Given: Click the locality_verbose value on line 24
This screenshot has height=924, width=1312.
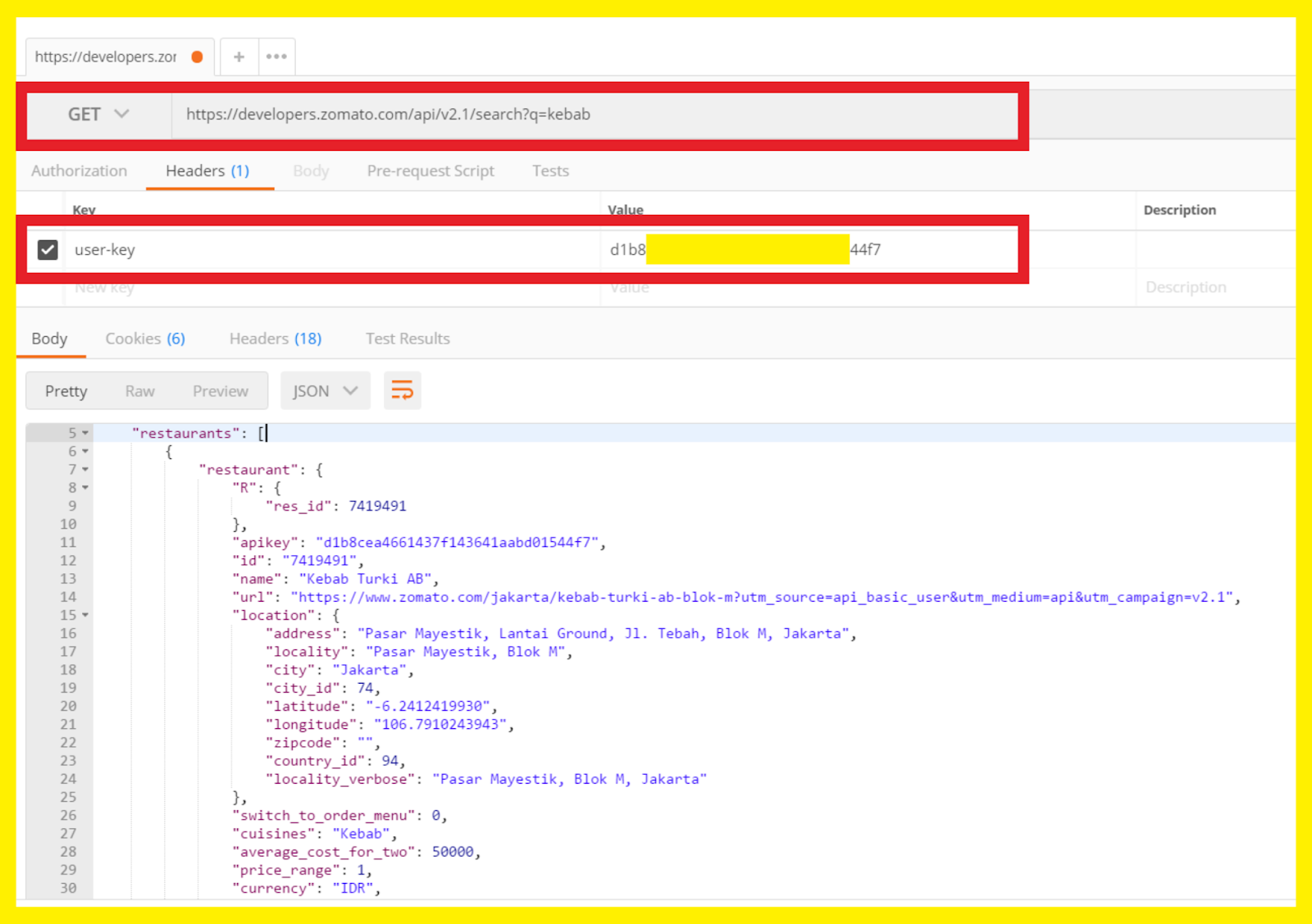Looking at the screenshot, I should (570, 779).
